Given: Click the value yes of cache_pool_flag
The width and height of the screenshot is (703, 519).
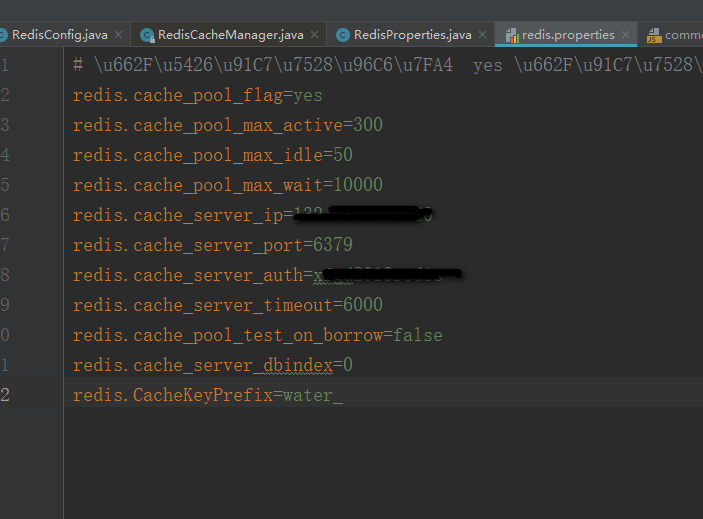Looking at the screenshot, I should 308,95.
